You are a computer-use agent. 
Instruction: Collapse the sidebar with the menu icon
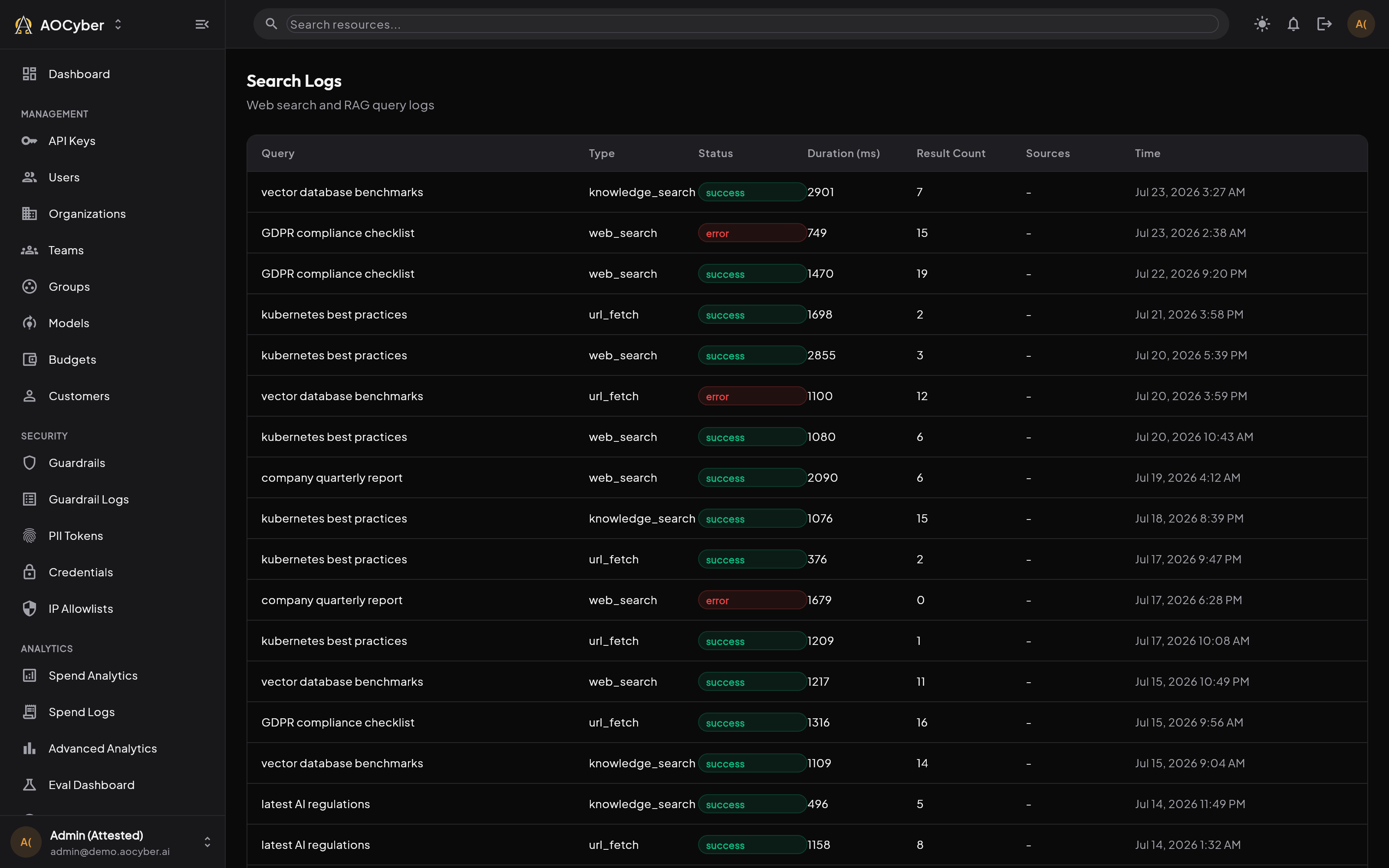(x=202, y=24)
